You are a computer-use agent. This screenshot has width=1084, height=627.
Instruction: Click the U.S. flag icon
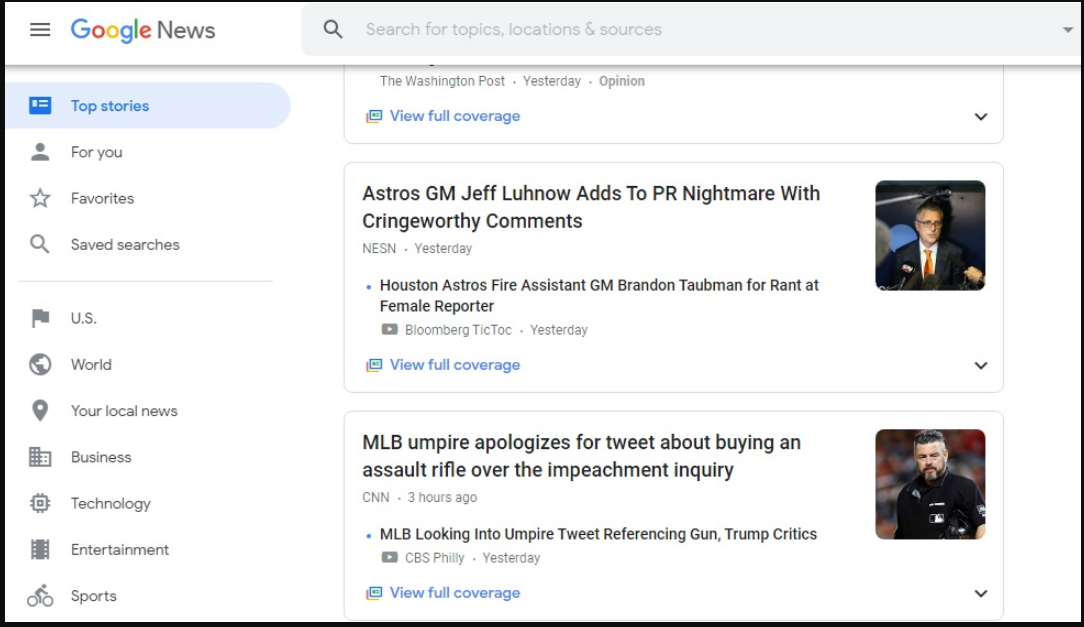pos(40,318)
